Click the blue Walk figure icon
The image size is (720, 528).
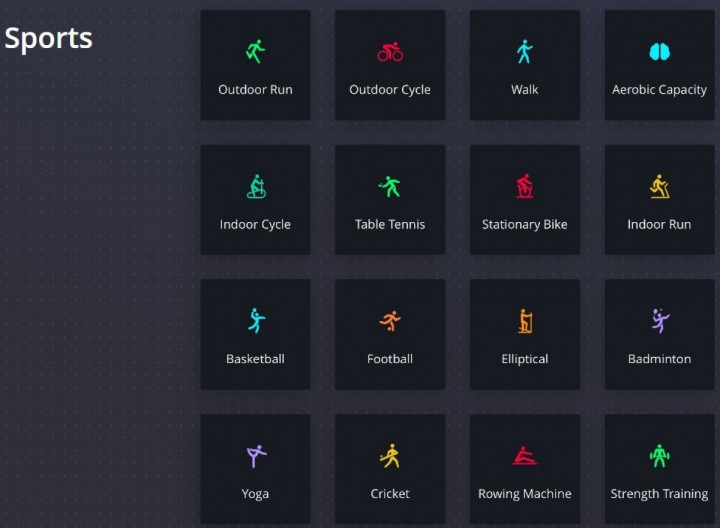(x=524, y=52)
